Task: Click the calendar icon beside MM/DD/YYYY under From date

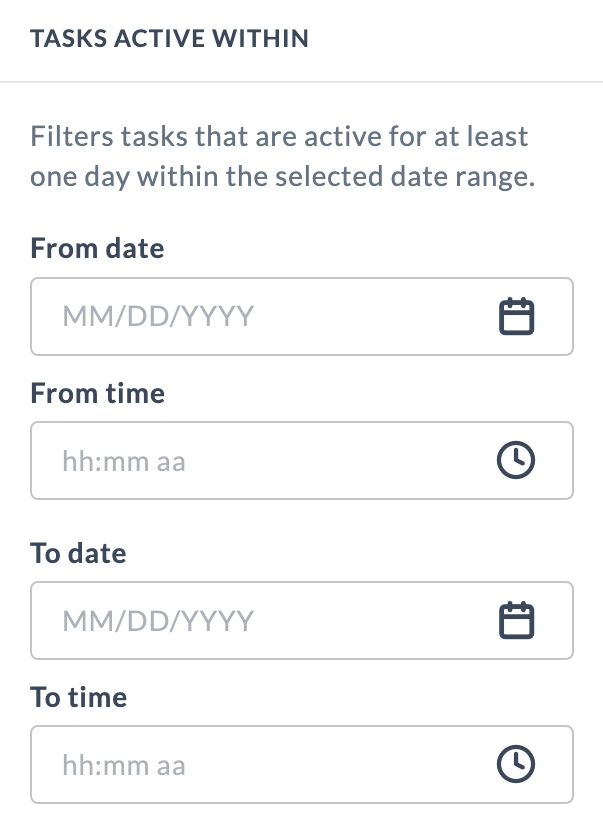Action: pos(516,316)
